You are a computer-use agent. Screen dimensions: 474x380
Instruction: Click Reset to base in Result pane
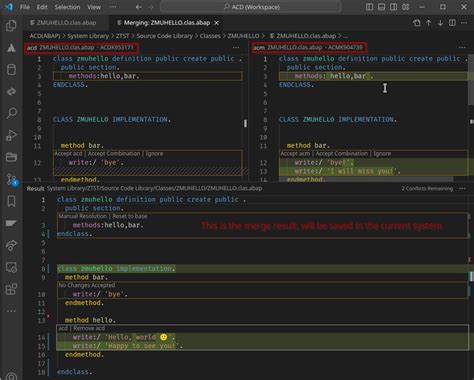click(130, 216)
